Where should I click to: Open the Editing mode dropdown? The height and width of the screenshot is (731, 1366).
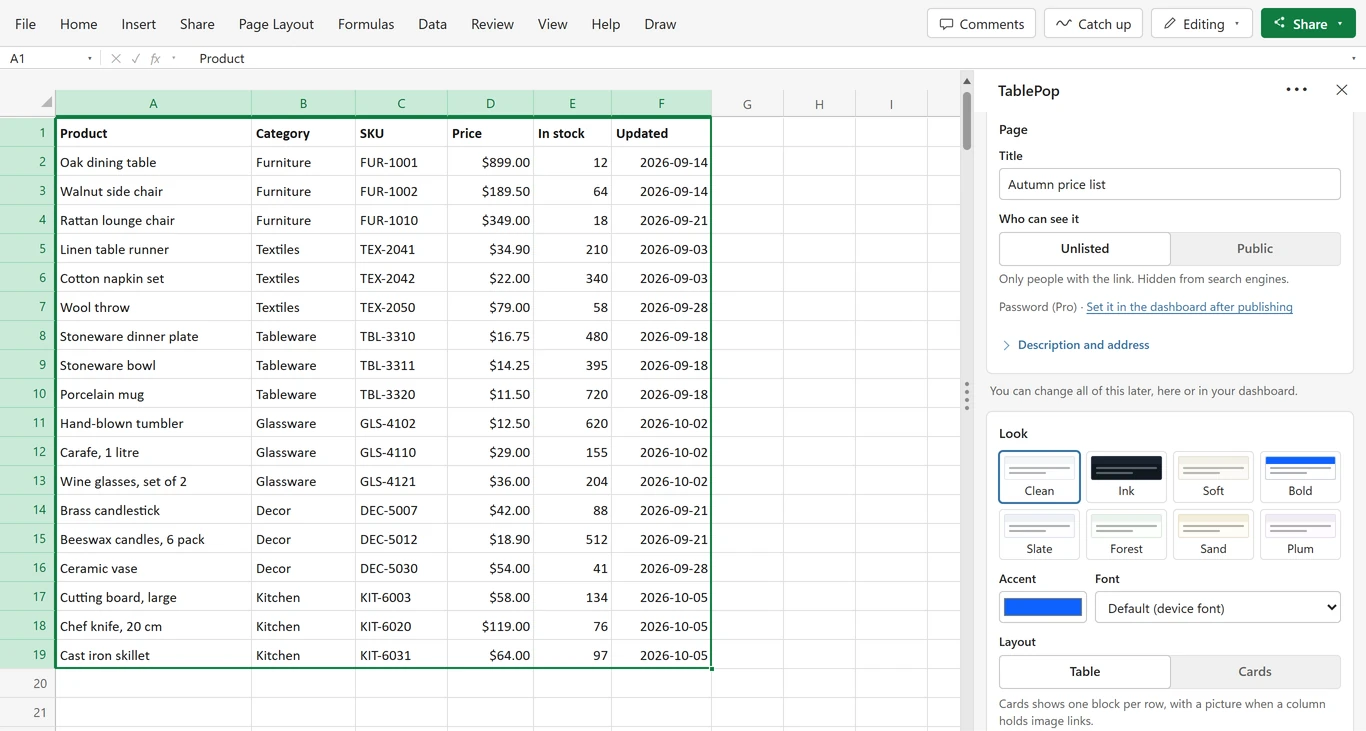(1202, 24)
